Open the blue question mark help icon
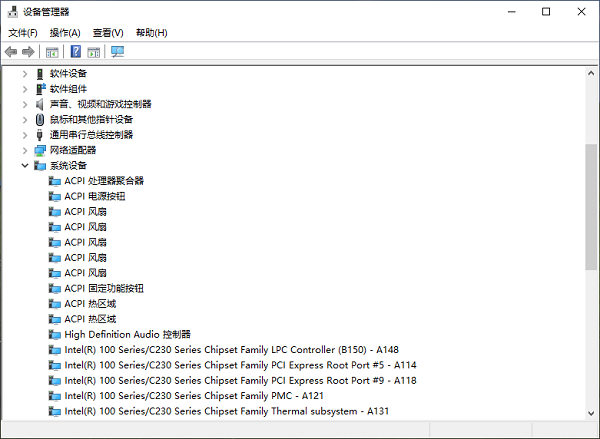 (76, 51)
